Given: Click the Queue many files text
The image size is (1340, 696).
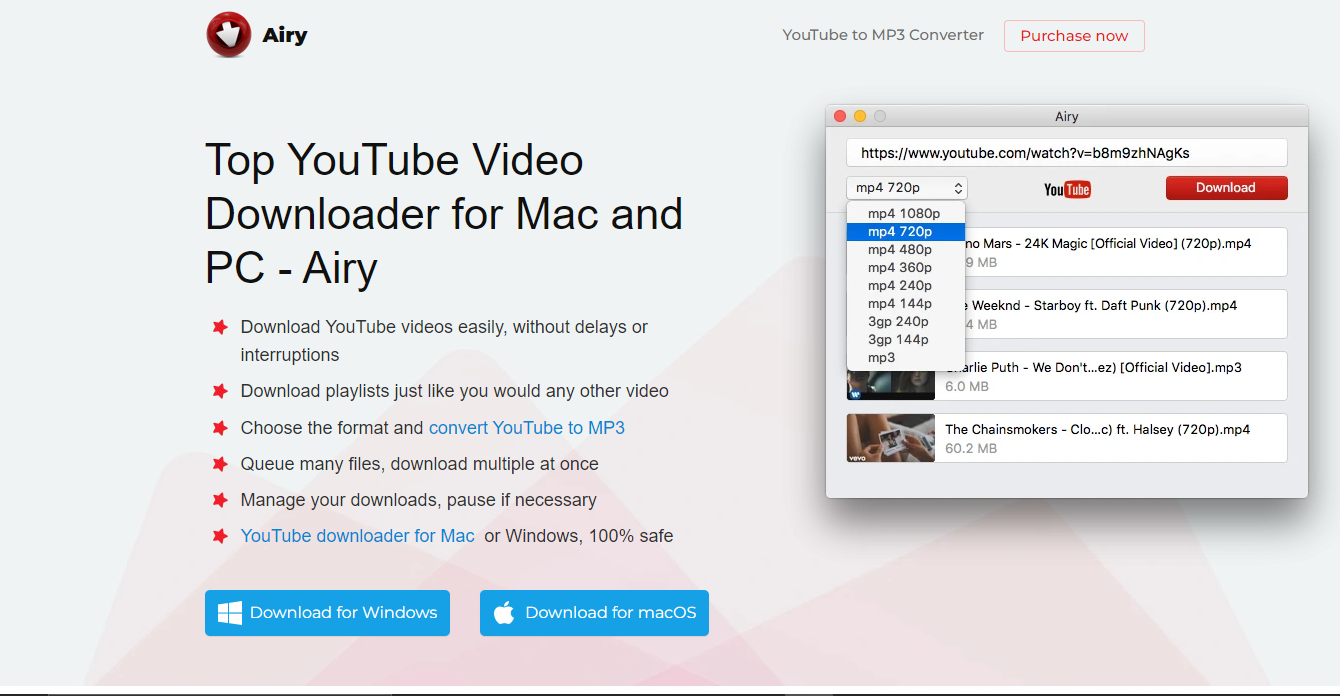Looking at the screenshot, I should [420, 464].
